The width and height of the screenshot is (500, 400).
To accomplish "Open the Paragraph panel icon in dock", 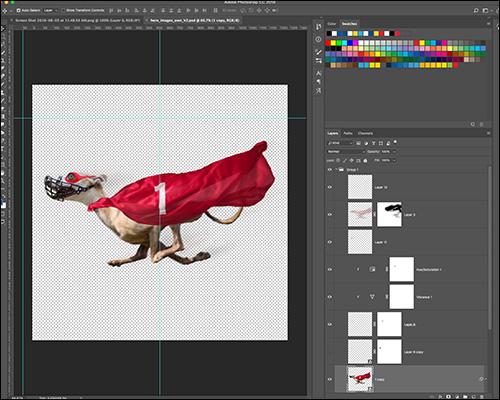I will (x=318, y=82).
